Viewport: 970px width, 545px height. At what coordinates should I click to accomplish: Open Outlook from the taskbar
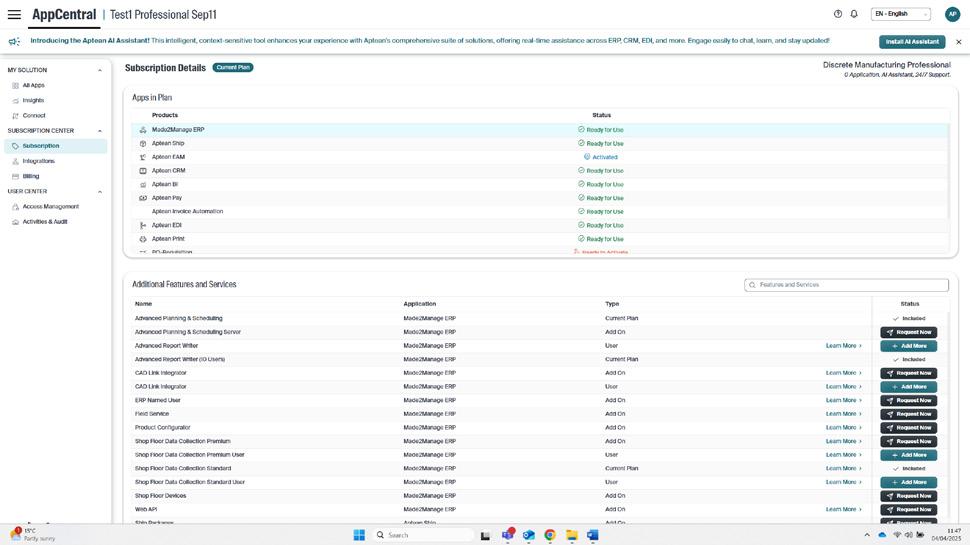(x=528, y=535)
